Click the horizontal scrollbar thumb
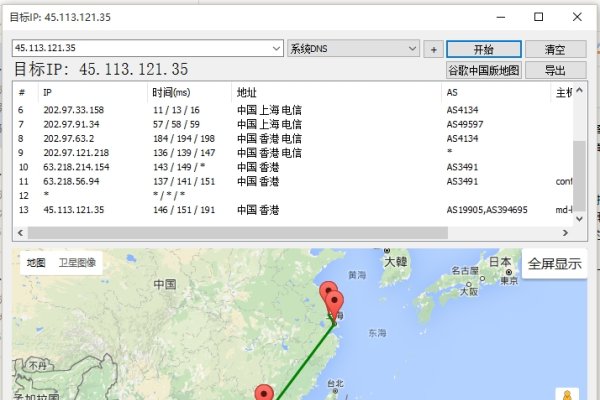Viewport: 600px width, 400px height. pyautogui.click(x=238, y=232)
